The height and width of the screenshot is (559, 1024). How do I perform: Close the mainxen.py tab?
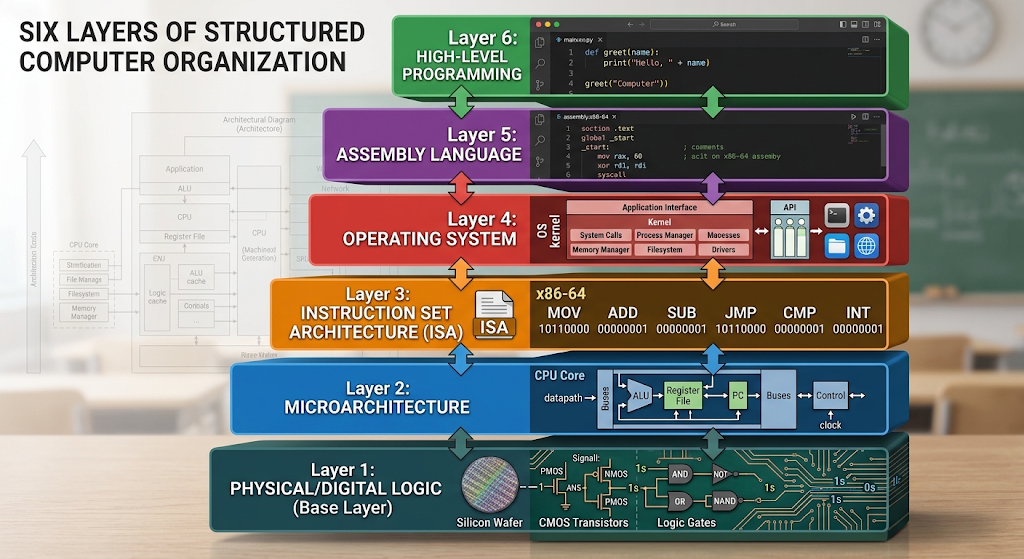pos(600,40)
